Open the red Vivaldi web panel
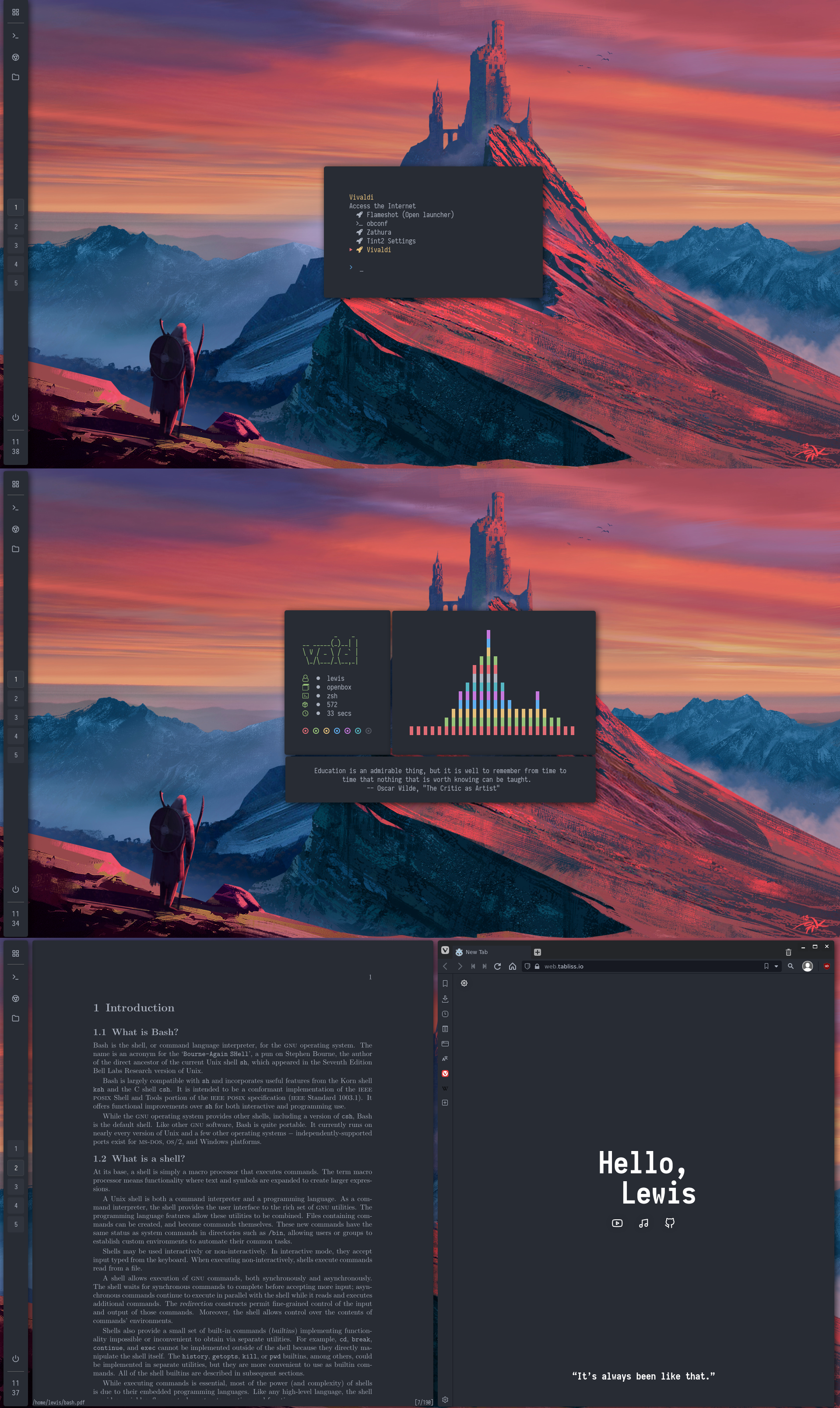The width and height of the screenshot is (840, 1408). coord(445,1074)
